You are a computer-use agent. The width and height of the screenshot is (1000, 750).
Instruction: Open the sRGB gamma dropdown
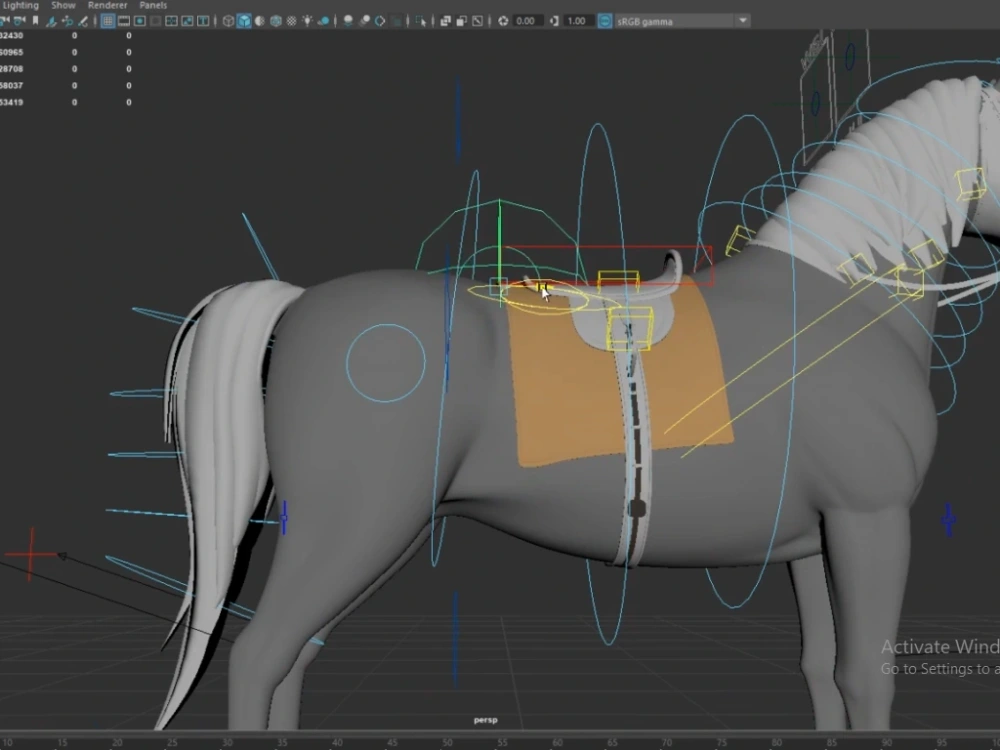682,21
